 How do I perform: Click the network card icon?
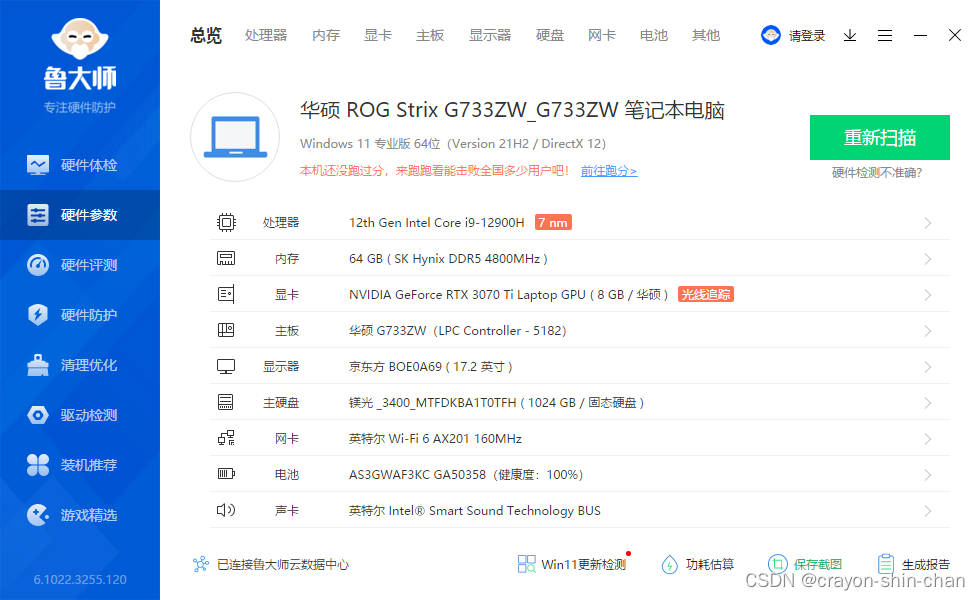226,438
